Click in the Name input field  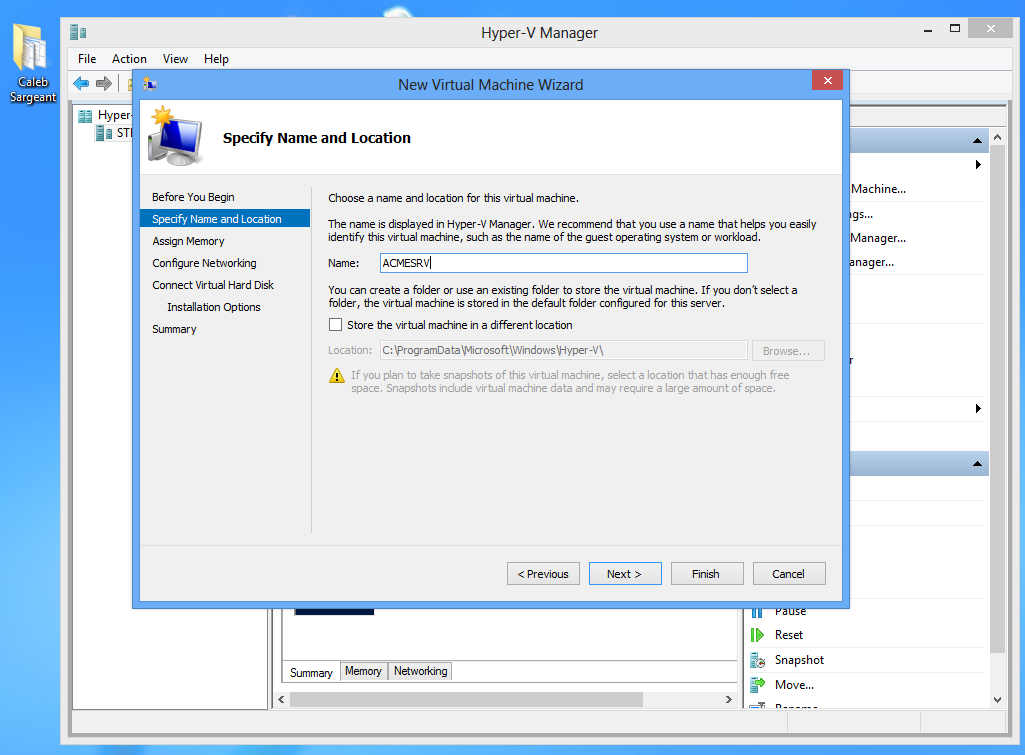pyautogui.click(x=563, y=263)
